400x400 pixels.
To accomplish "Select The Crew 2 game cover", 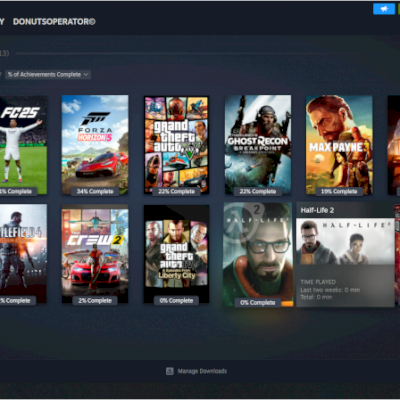I will click(95, 254).
